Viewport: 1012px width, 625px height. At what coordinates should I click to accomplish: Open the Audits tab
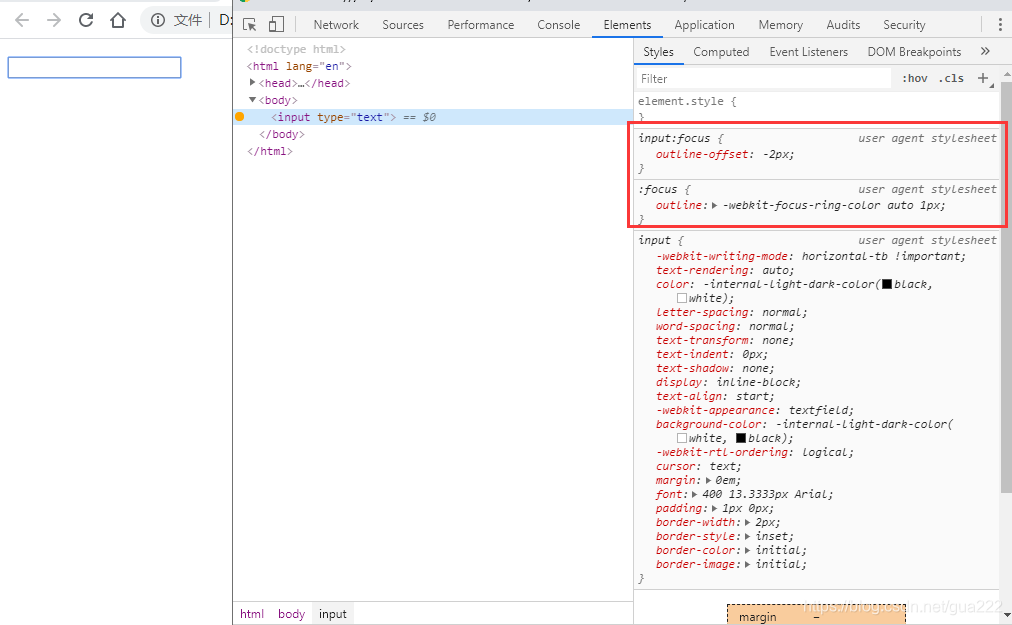point(843,25)
